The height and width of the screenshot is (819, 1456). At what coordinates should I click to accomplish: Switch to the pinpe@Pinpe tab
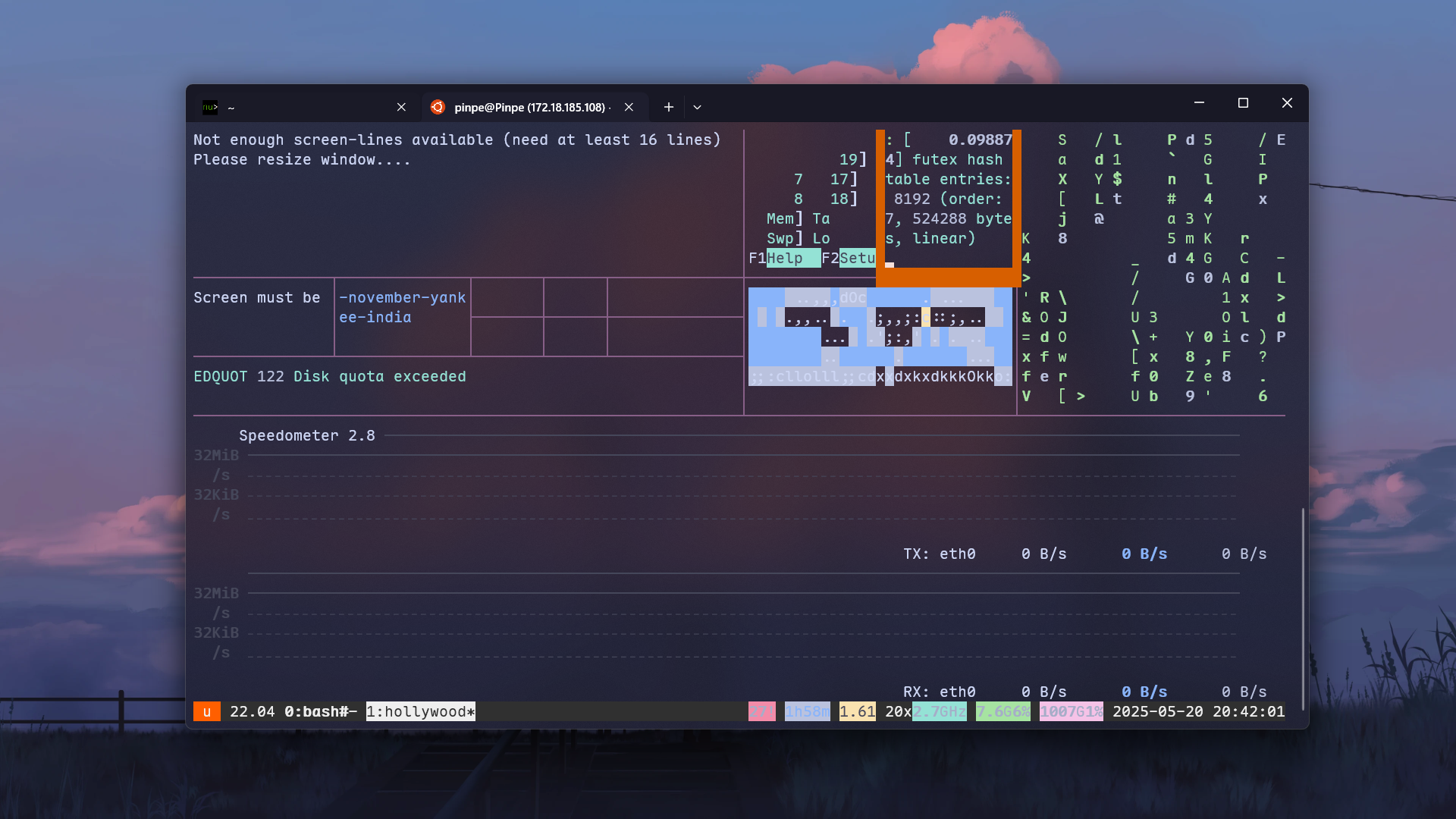[x=529, y=108]
